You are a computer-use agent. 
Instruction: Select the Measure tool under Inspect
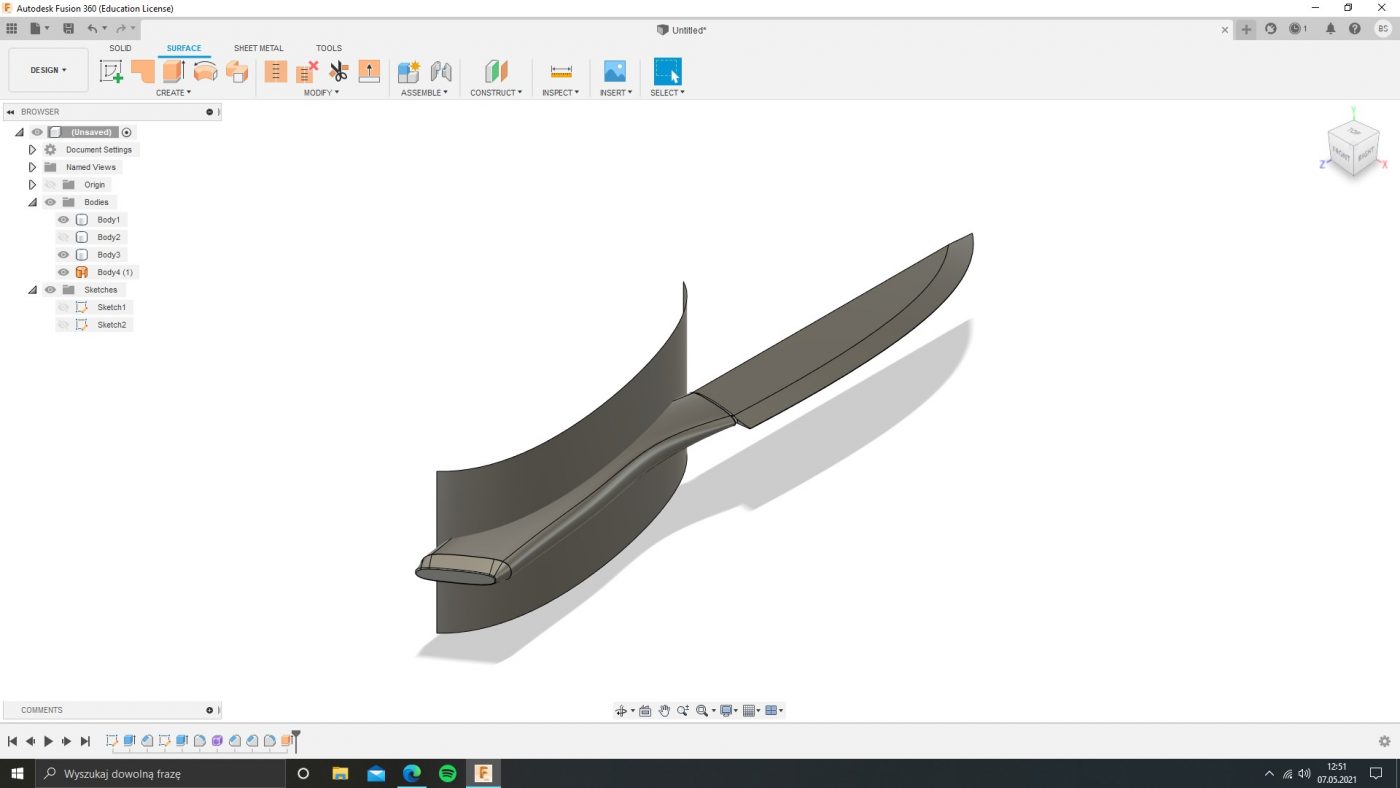561,72
